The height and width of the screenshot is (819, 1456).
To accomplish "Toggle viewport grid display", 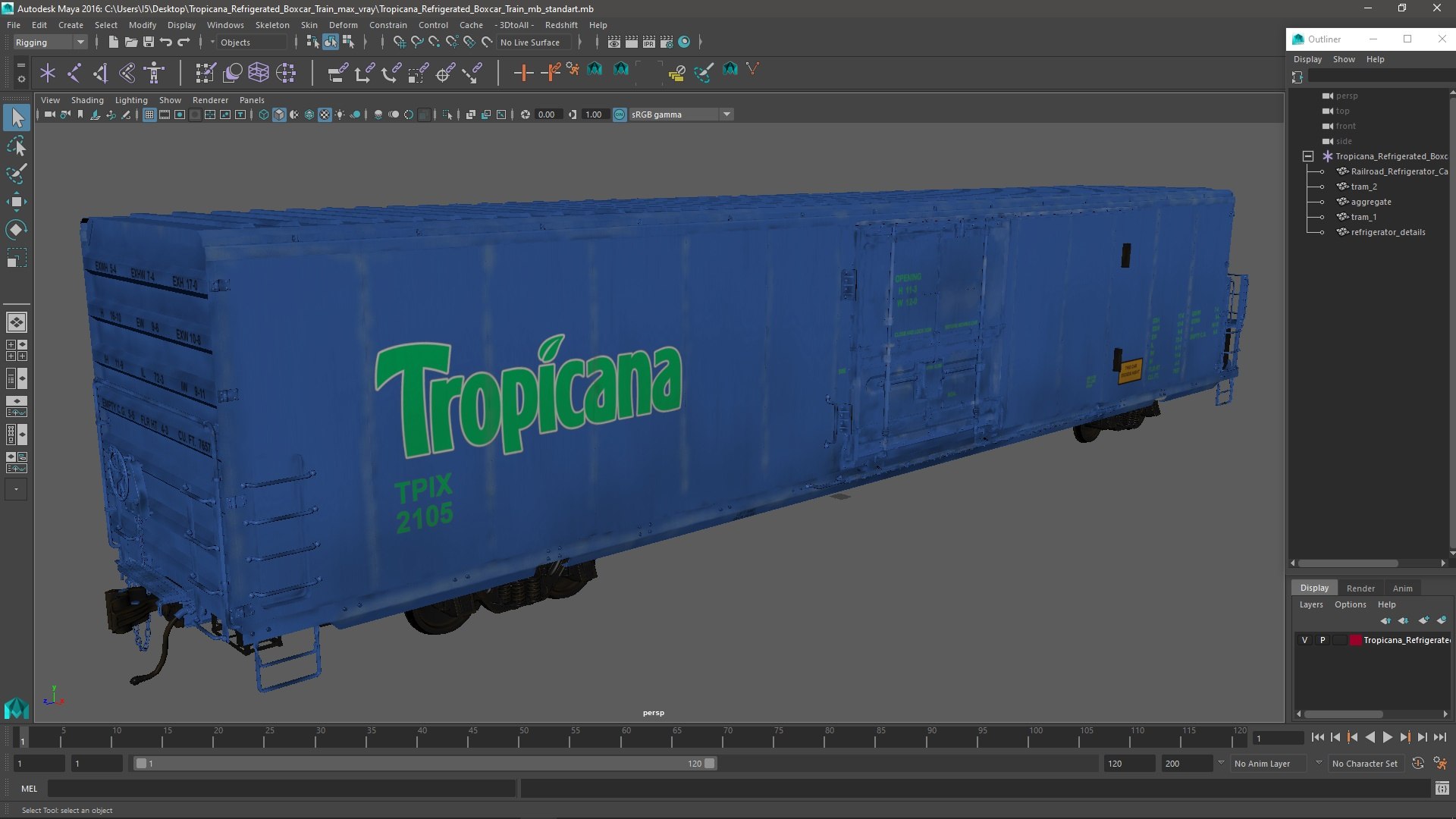I will pyautogui.click(x=149, y=115).
